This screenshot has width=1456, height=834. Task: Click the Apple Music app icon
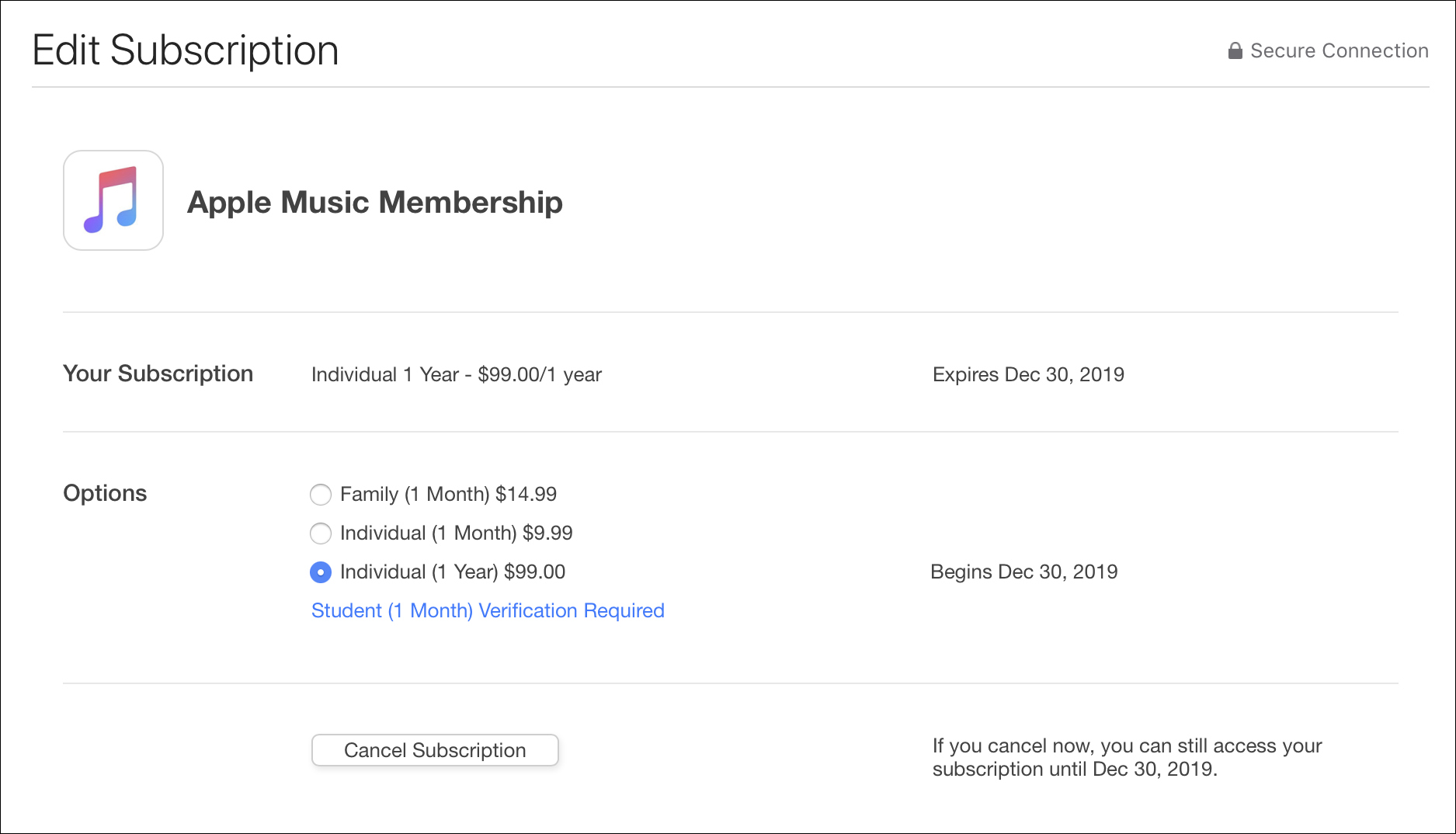113,200
